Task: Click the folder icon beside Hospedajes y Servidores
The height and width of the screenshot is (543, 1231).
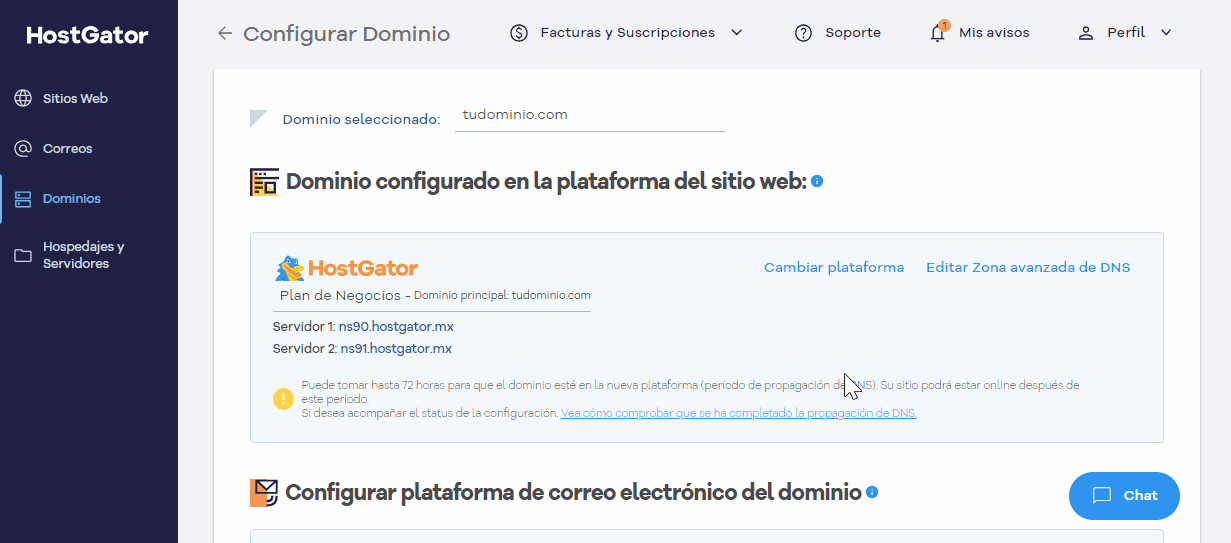Action: pos(23,255)
